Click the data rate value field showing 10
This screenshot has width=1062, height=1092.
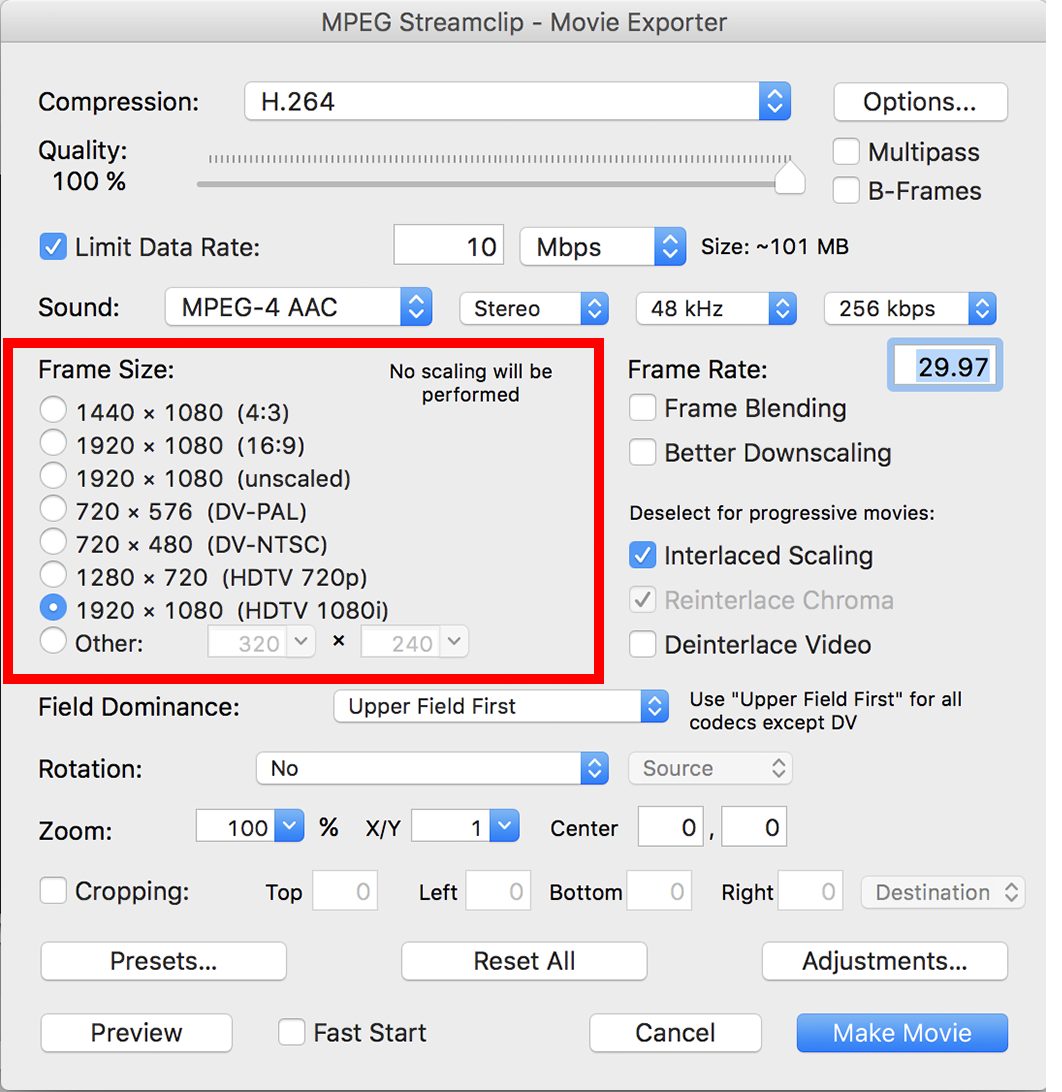[448, 246]
